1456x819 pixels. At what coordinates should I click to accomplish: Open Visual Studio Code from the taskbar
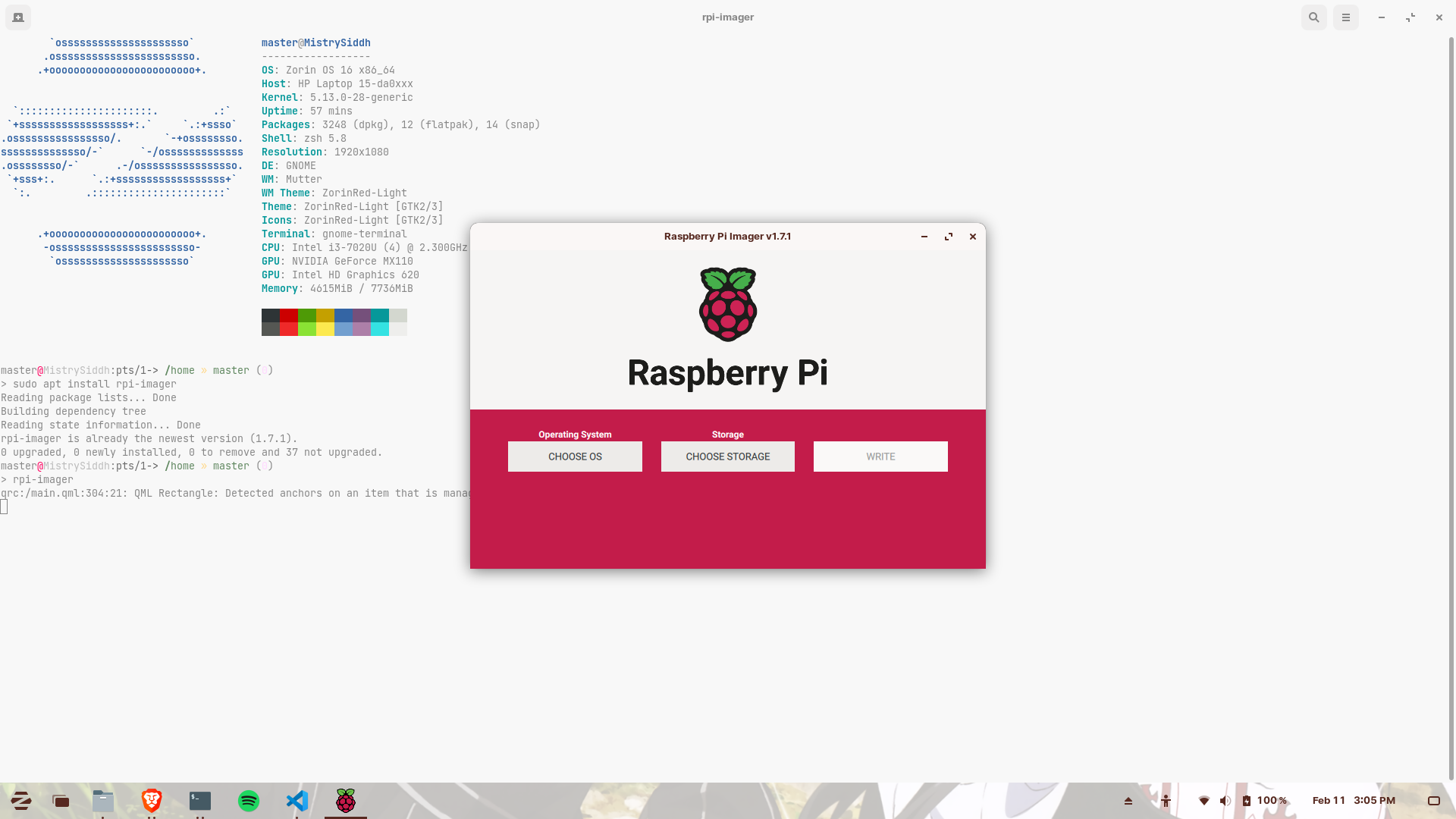(297, 801)
